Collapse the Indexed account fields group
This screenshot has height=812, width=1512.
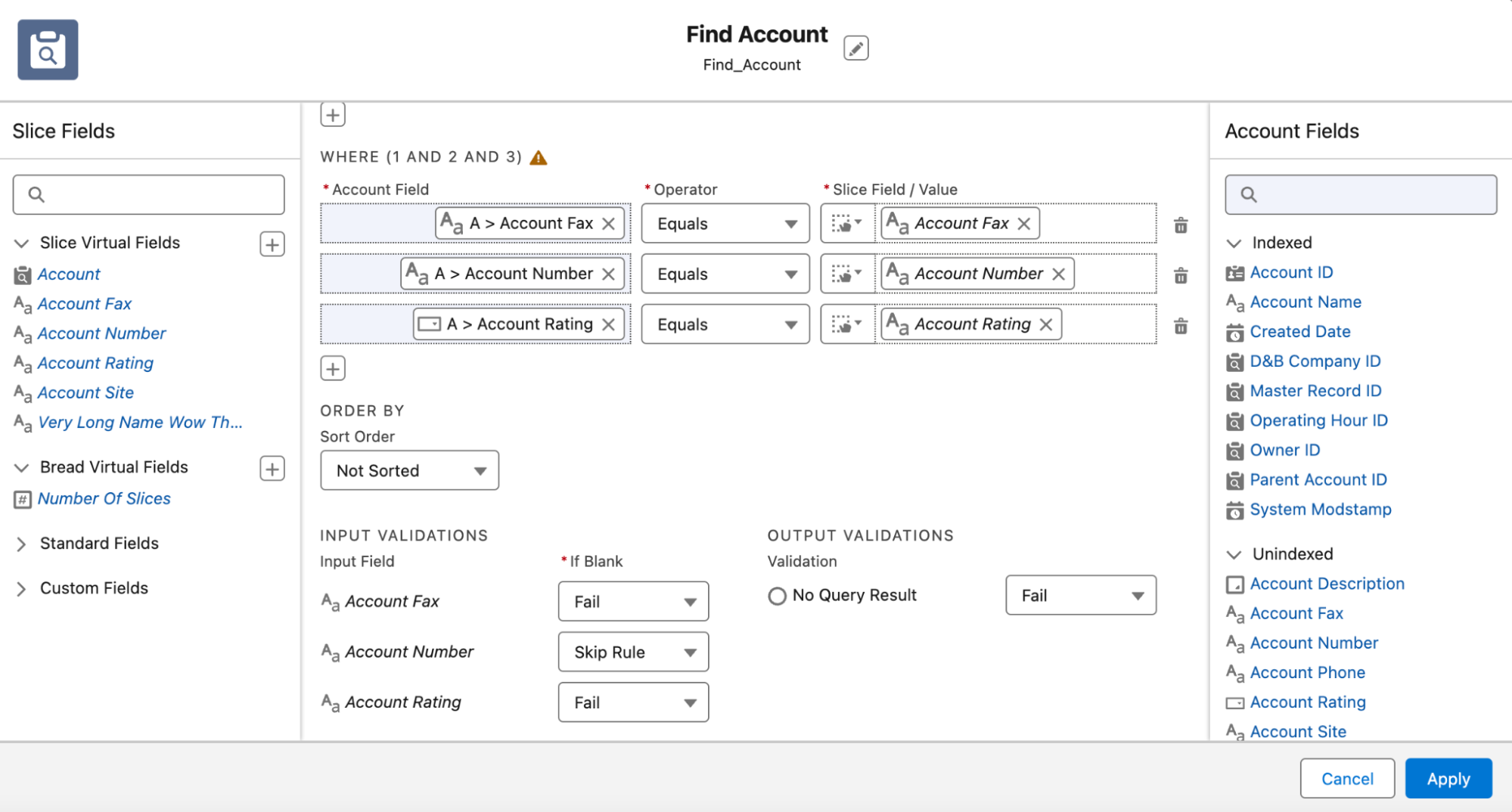pos(1233,243)
